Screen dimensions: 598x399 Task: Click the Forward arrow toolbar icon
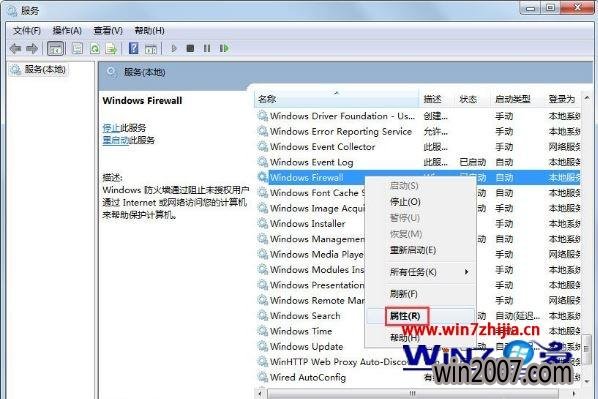coord(32,48)
